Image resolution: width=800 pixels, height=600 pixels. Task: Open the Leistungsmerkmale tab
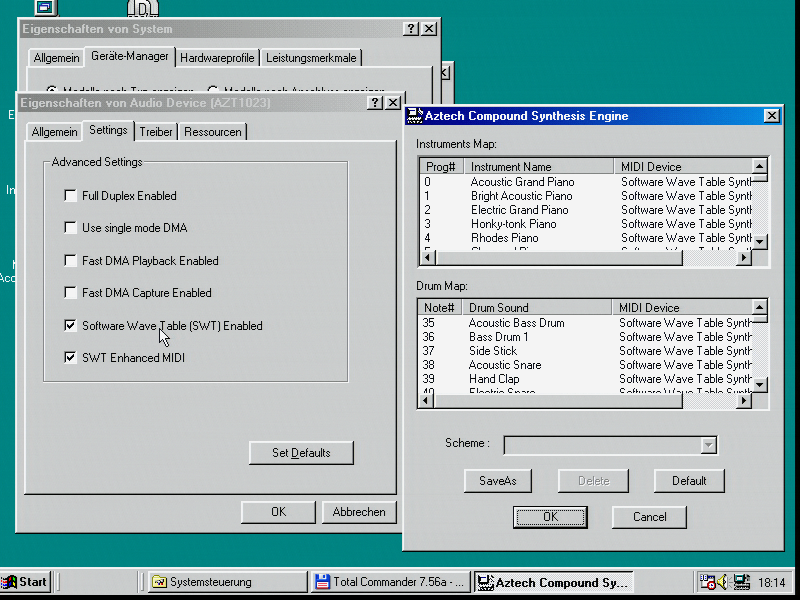[x=311, y=58]
